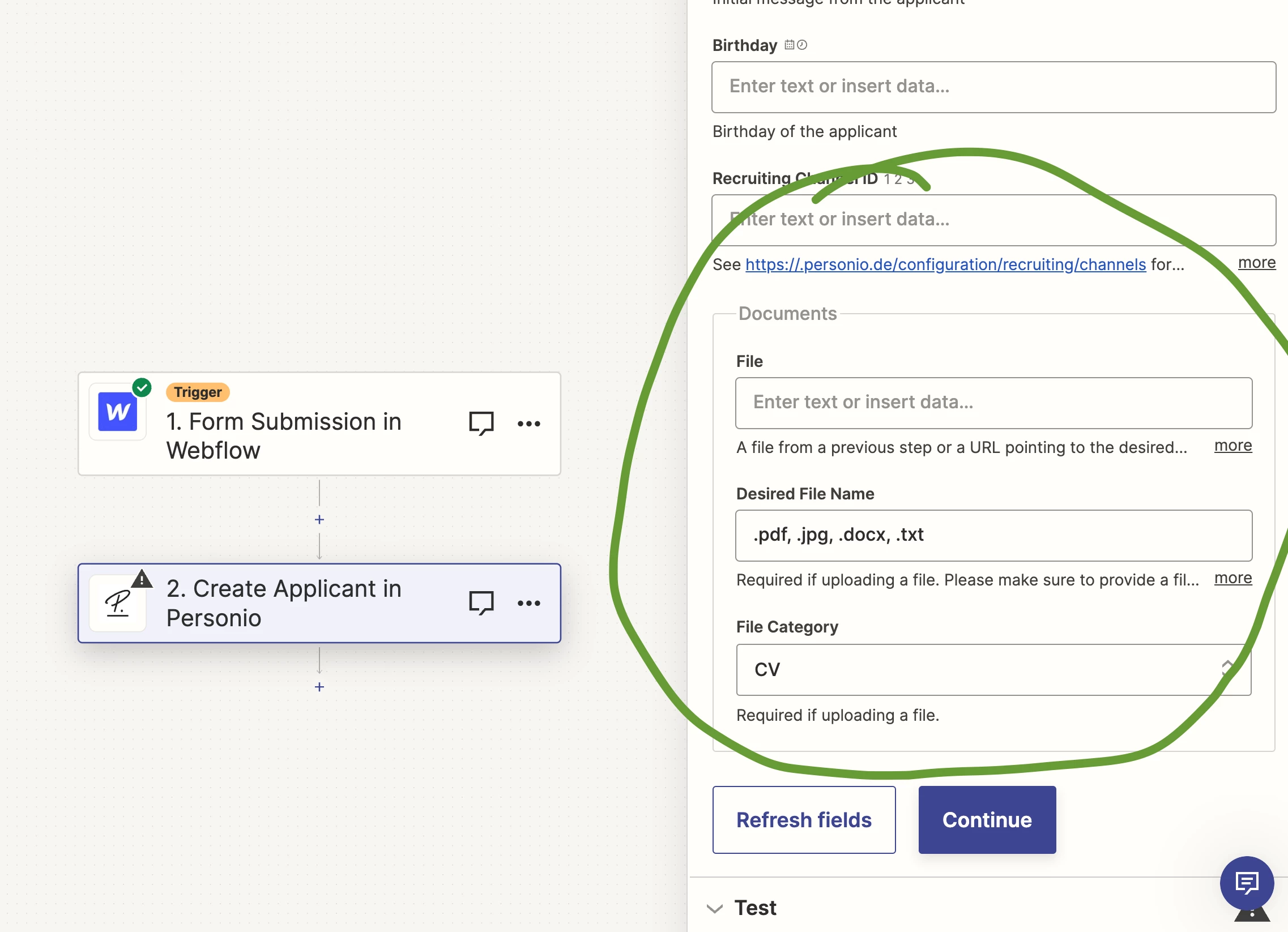The height and width of the screenshot is (932, 1288).
Task: Open comment on Create Applicant in Personio step
Action: point(481,603)
